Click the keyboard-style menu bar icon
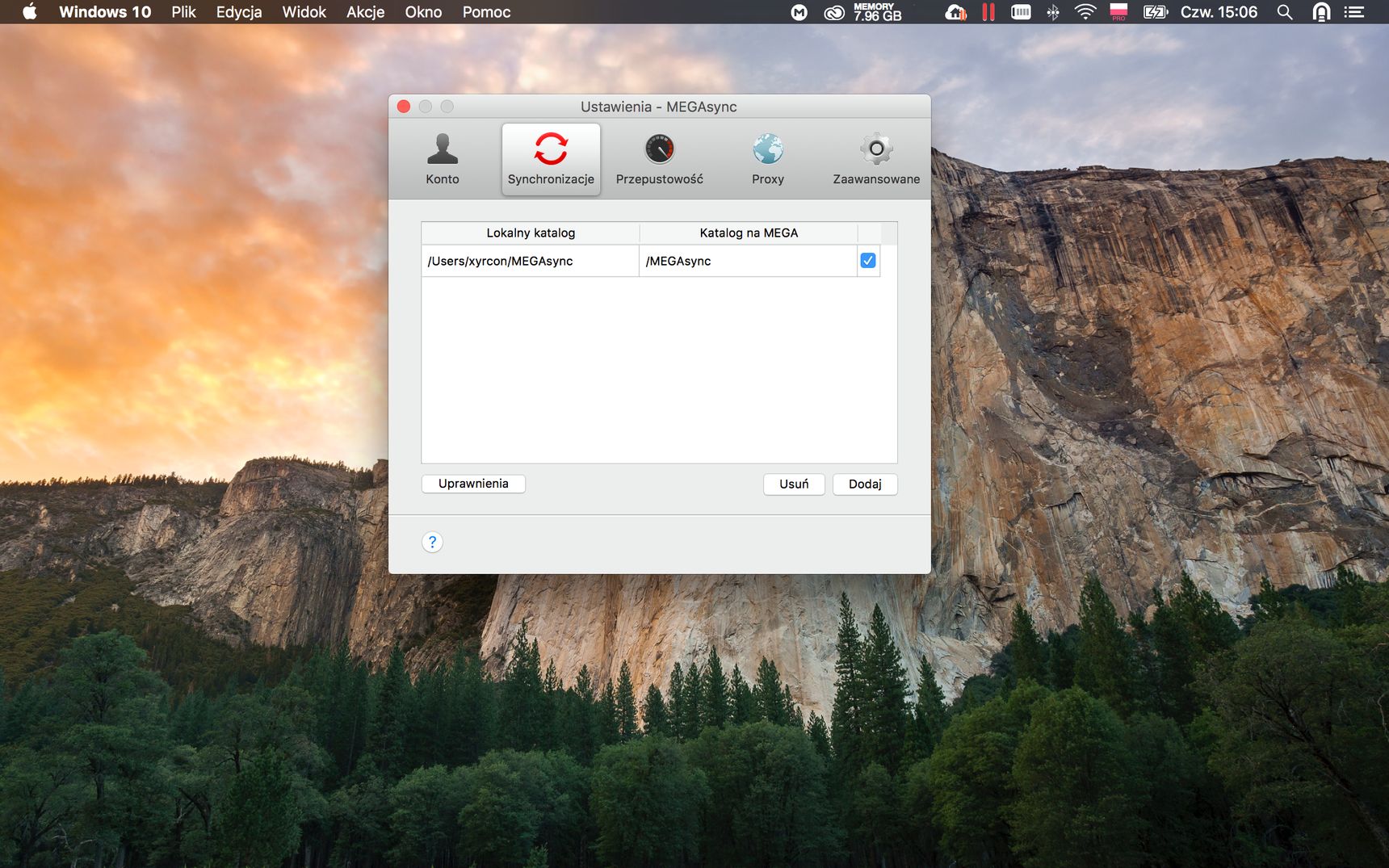This screenshot has width=1389, height=868. (1021, 12)
